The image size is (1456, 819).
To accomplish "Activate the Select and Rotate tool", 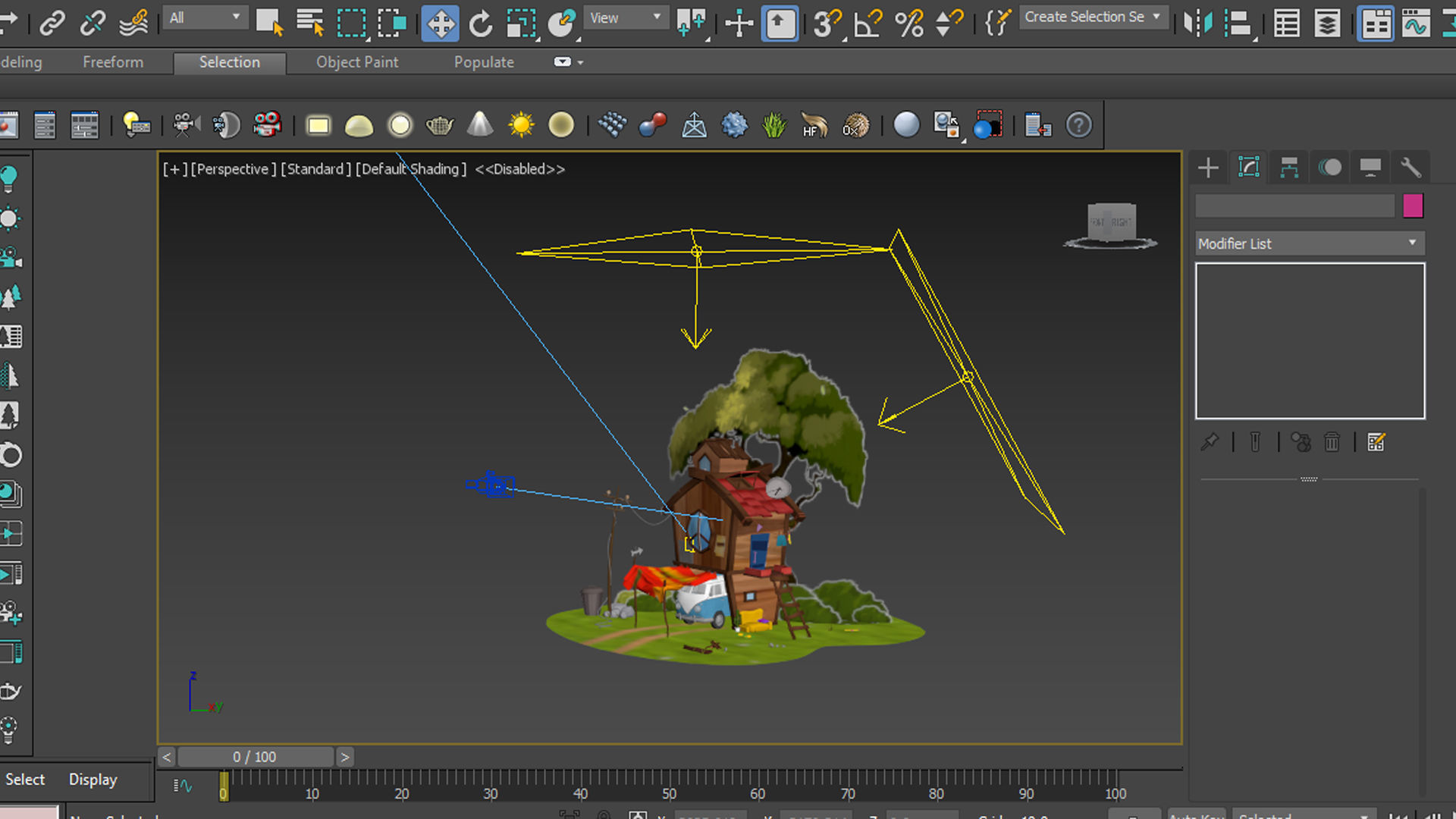I will pos(481,23).
